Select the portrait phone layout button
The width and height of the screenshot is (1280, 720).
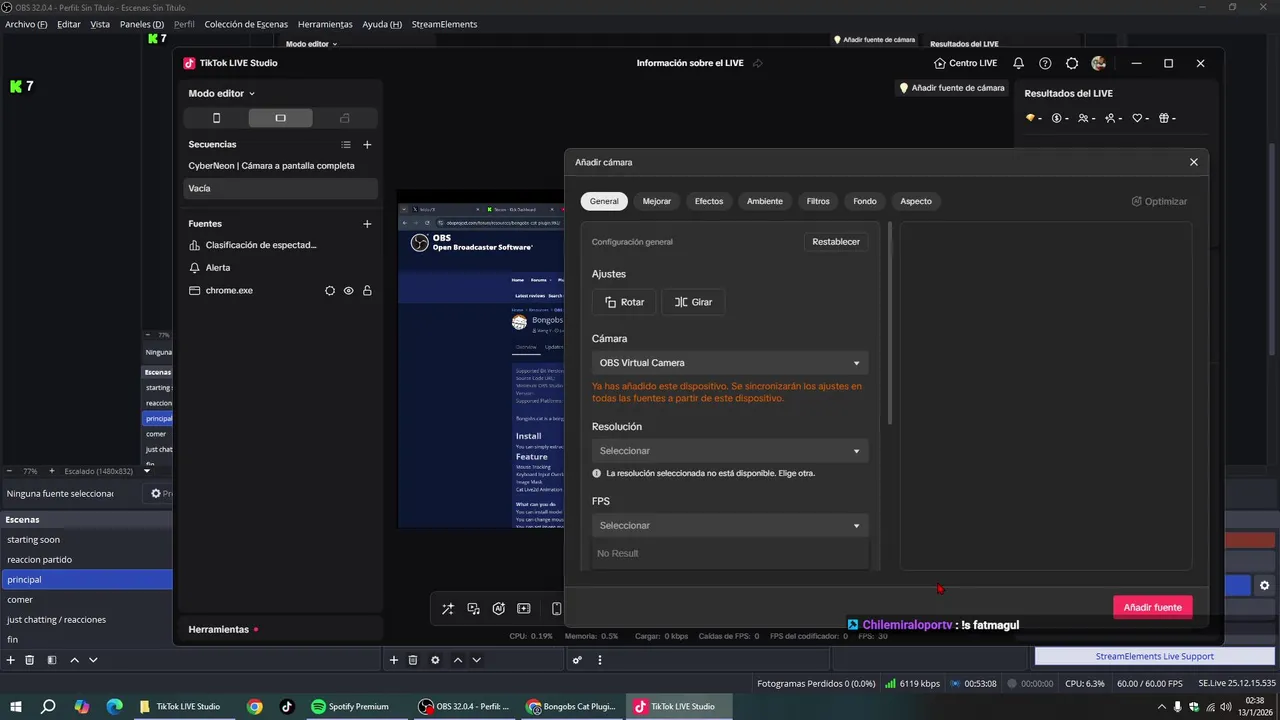click(x=216, y=118)
